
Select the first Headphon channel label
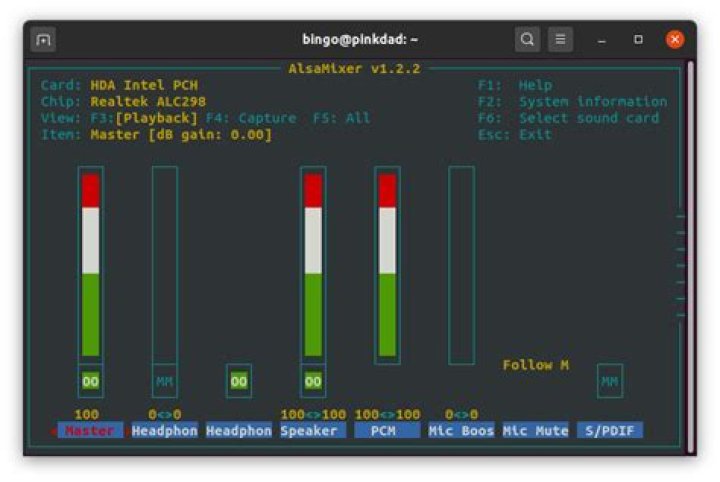164,431
